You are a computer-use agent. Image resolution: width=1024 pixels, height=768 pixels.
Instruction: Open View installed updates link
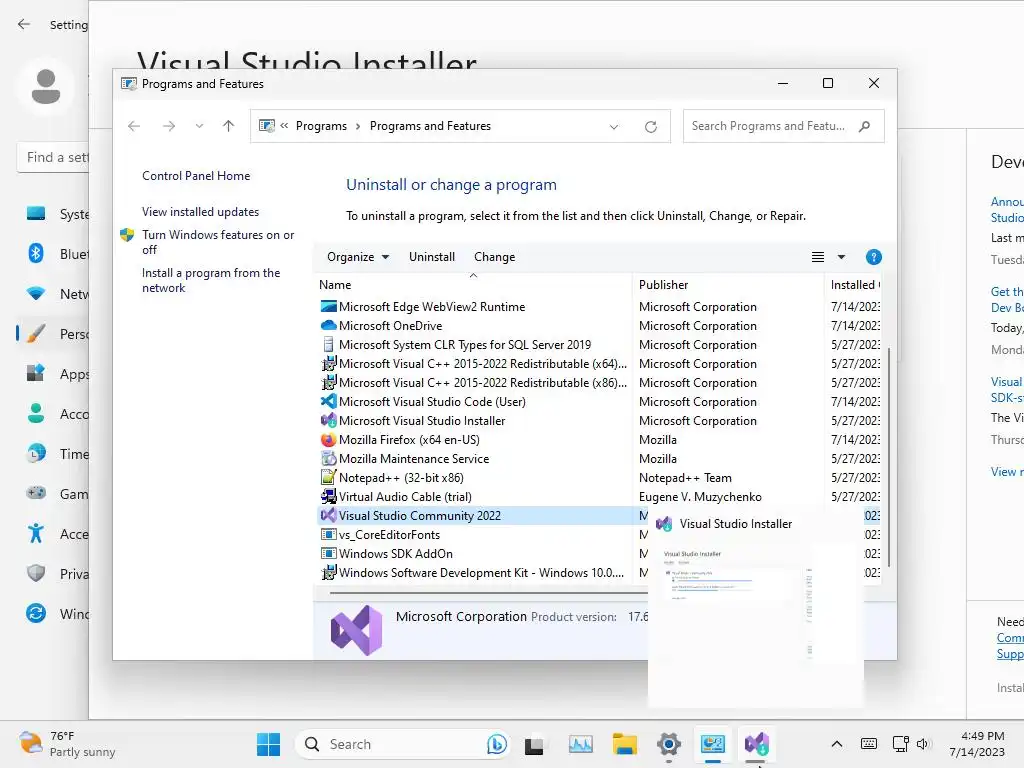pyautogui.click(x=200, y=212)
